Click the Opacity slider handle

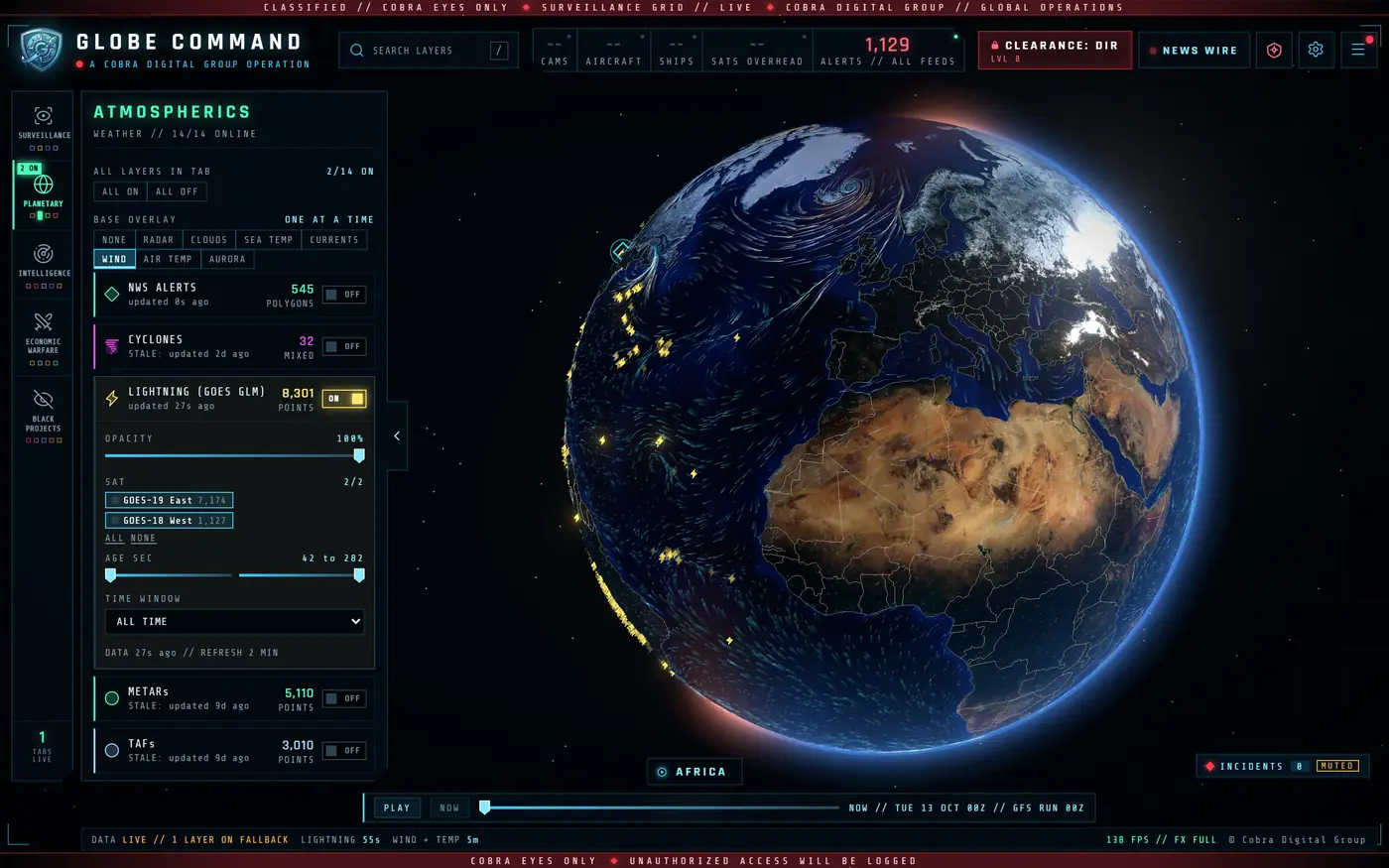[359, 455]
